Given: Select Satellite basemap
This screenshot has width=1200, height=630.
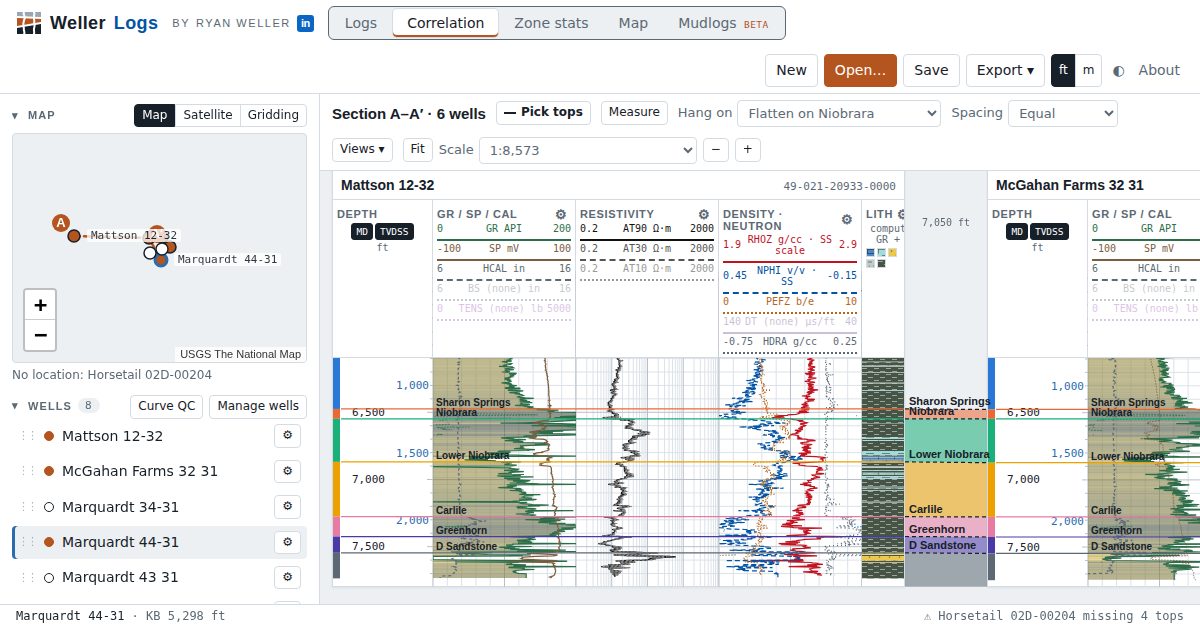Looking at the screenshot, I should (208, 115).
